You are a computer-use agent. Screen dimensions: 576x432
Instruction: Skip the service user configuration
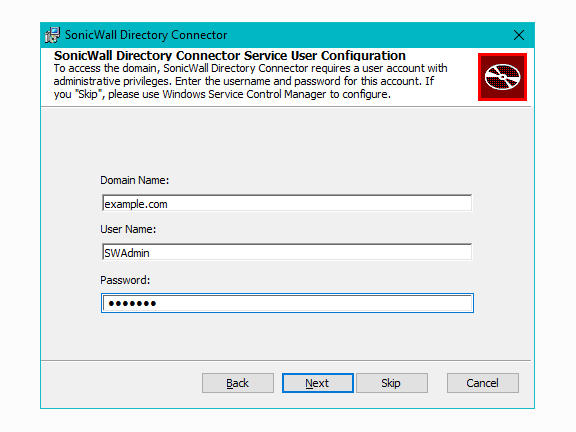pos(392,383)
